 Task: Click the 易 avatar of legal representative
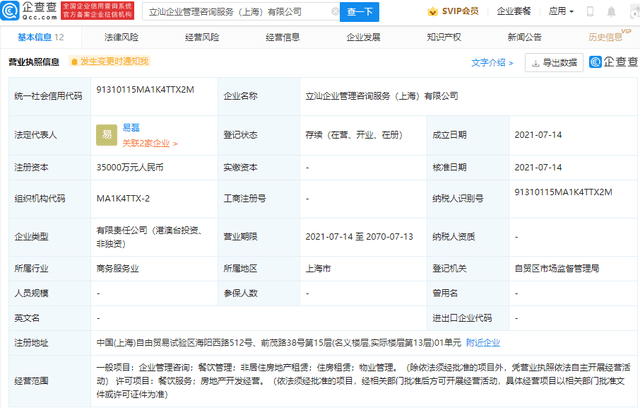tap(107, 135)
